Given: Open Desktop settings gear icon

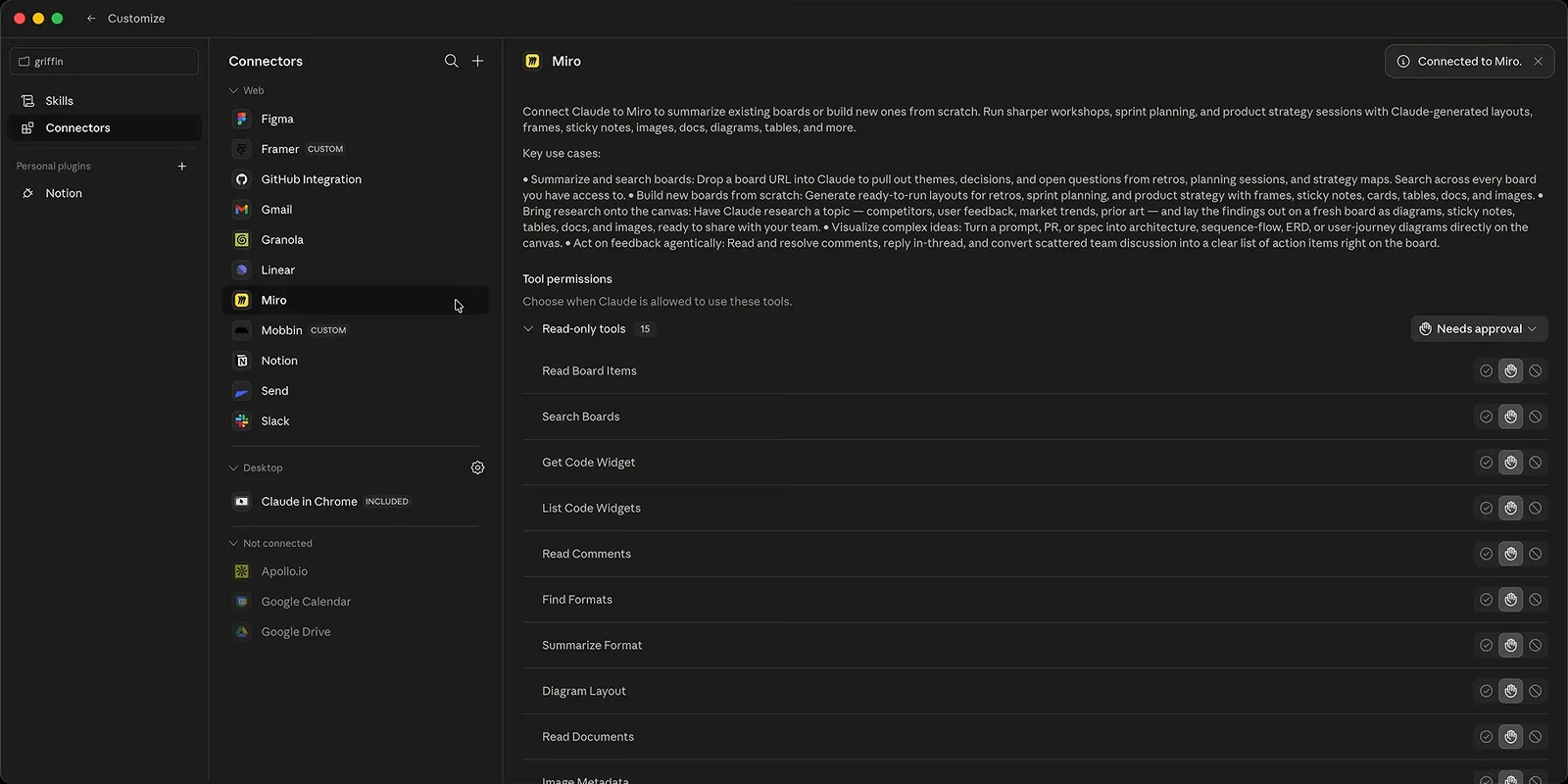Looking at the screenshot, I should click(477, 467).
